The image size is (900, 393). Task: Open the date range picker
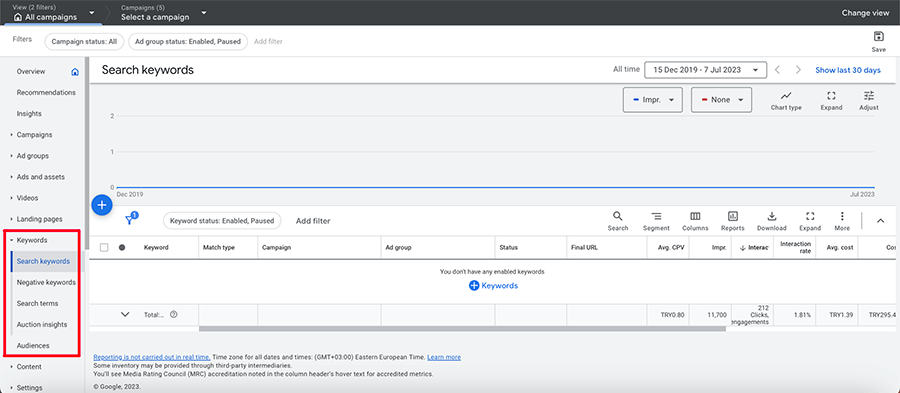point(705,70)
